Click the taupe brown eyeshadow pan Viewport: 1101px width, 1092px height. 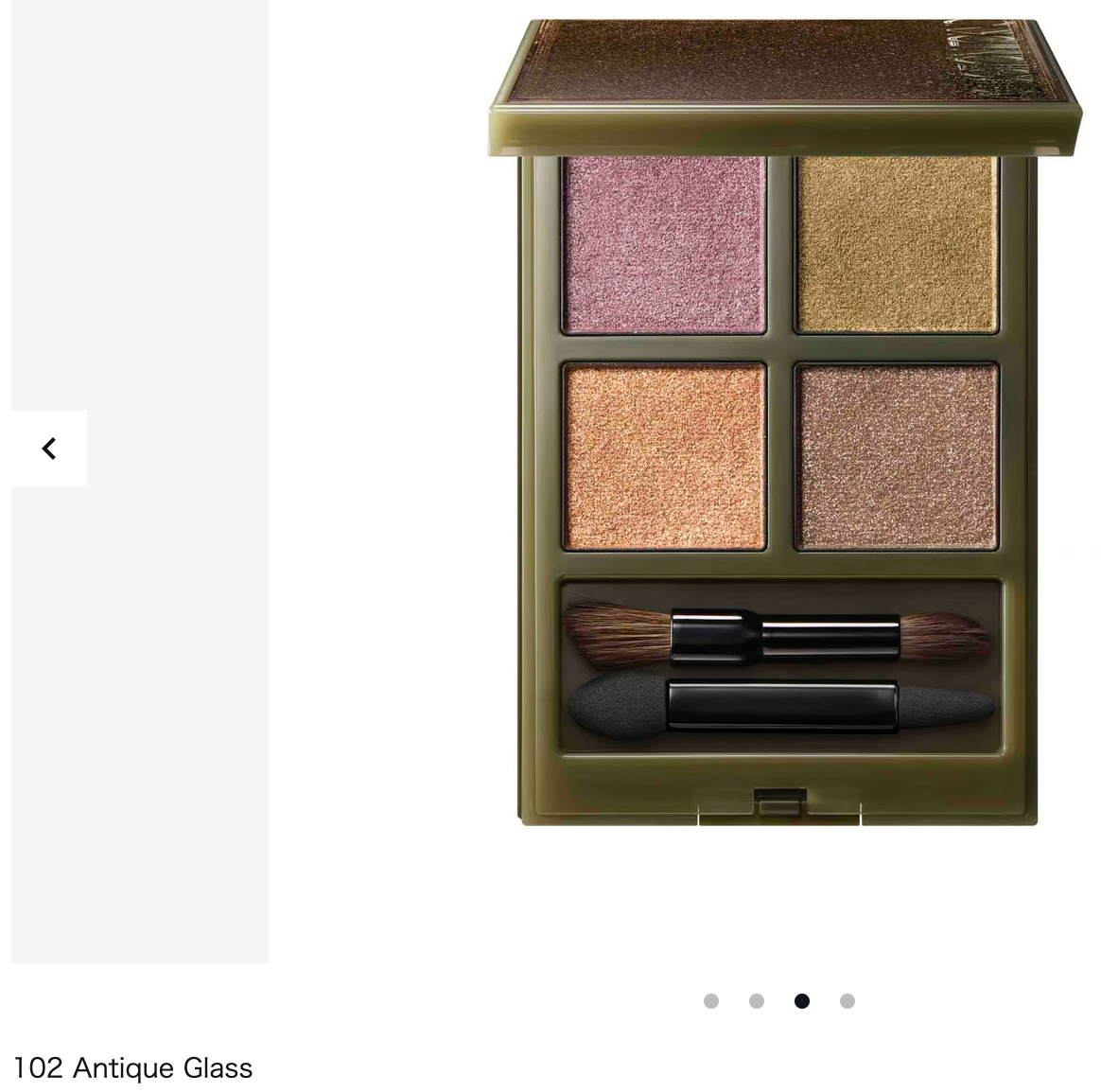click(x=897, y=456)
